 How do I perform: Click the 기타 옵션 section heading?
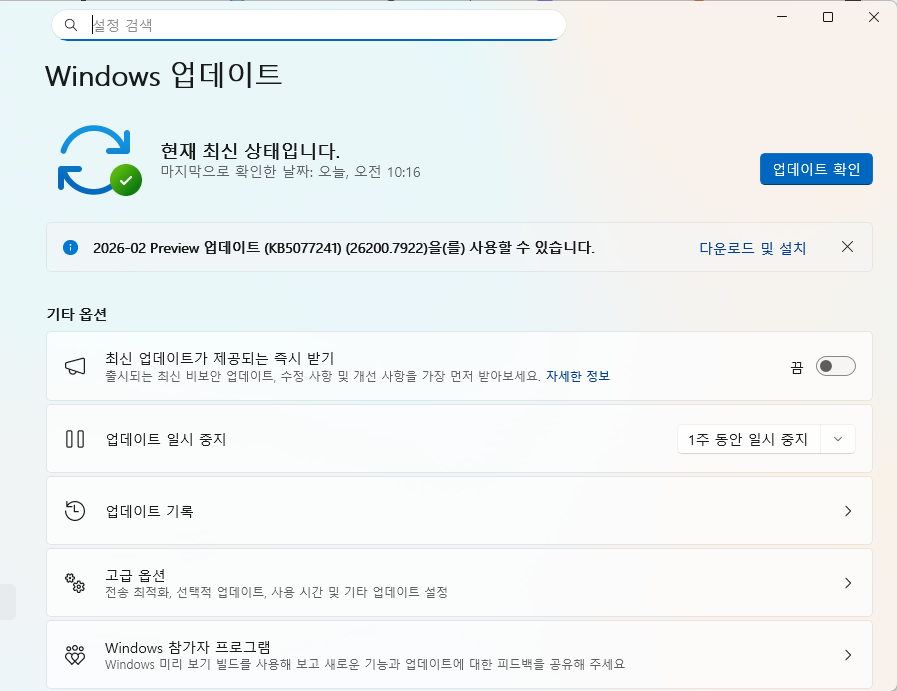tap(77, 314)
